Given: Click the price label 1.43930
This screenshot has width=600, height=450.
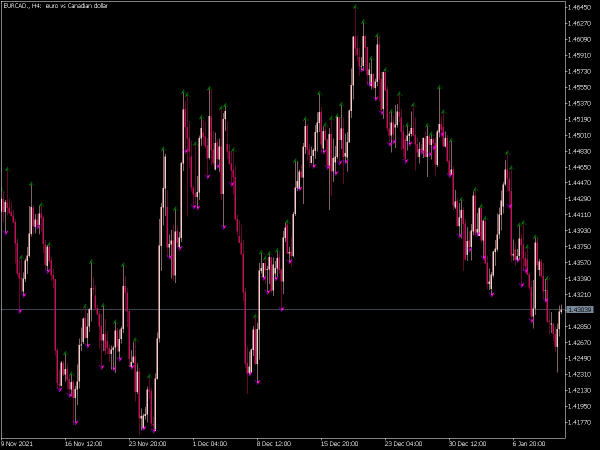Looking at the screenshot, I should click(580, 231).
